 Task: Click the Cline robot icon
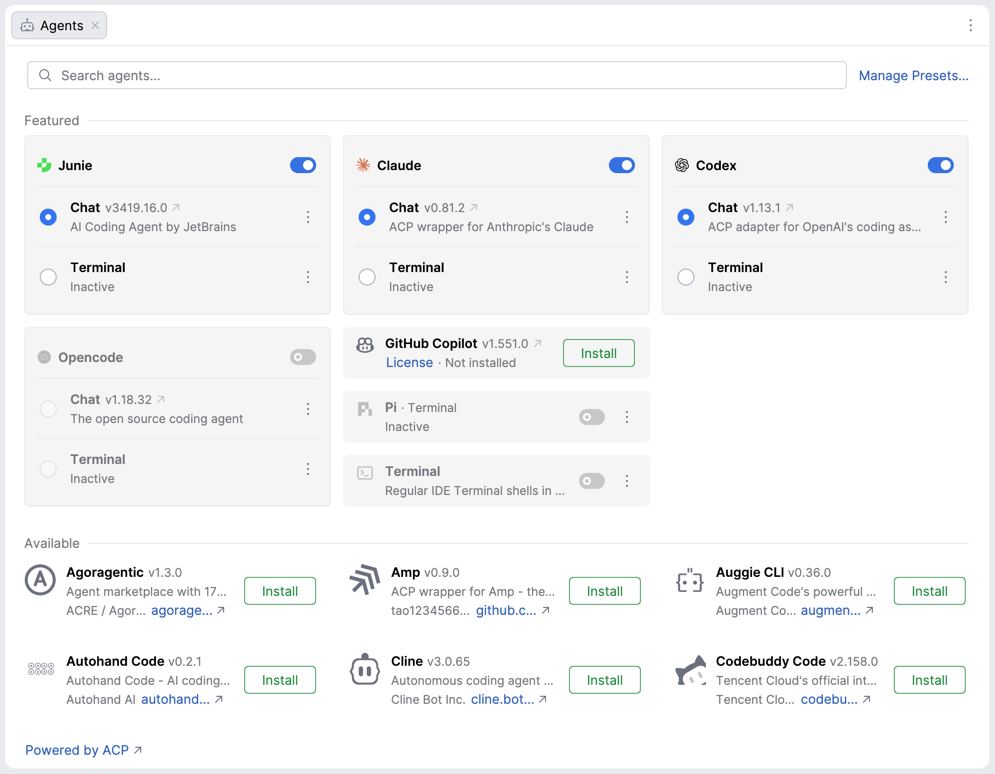(365, 669)
